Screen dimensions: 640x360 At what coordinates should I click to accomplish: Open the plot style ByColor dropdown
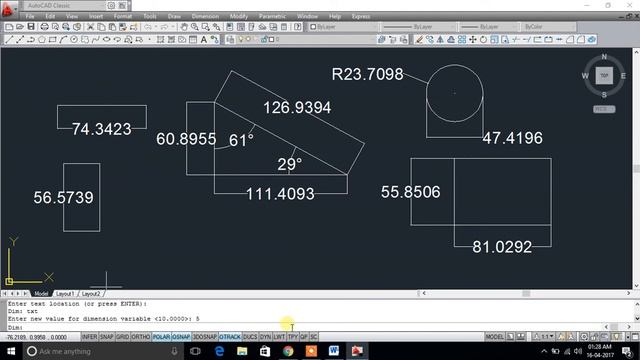549,27
